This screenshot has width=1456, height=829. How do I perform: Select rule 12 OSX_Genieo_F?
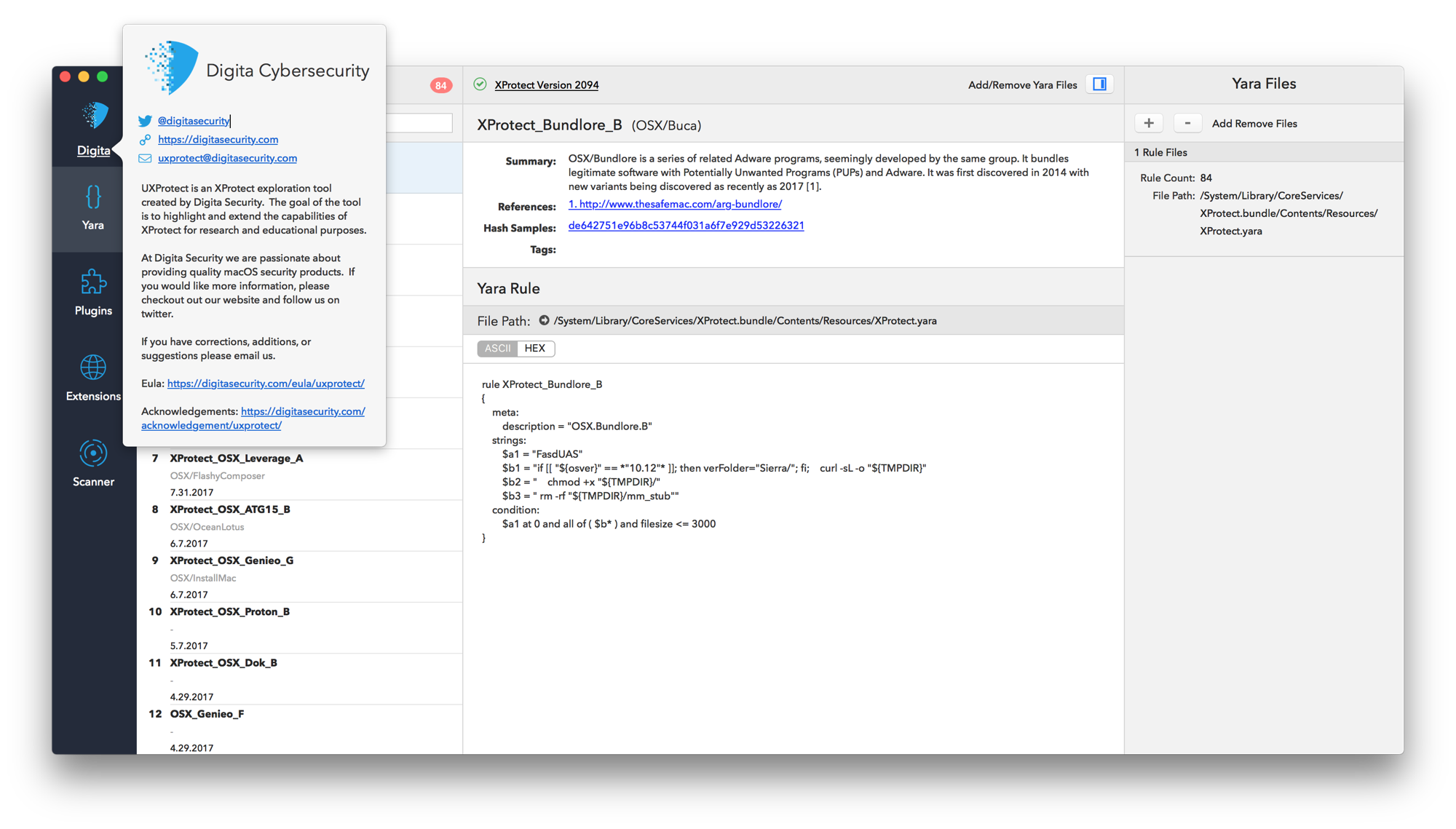click(x=299, y=729)
